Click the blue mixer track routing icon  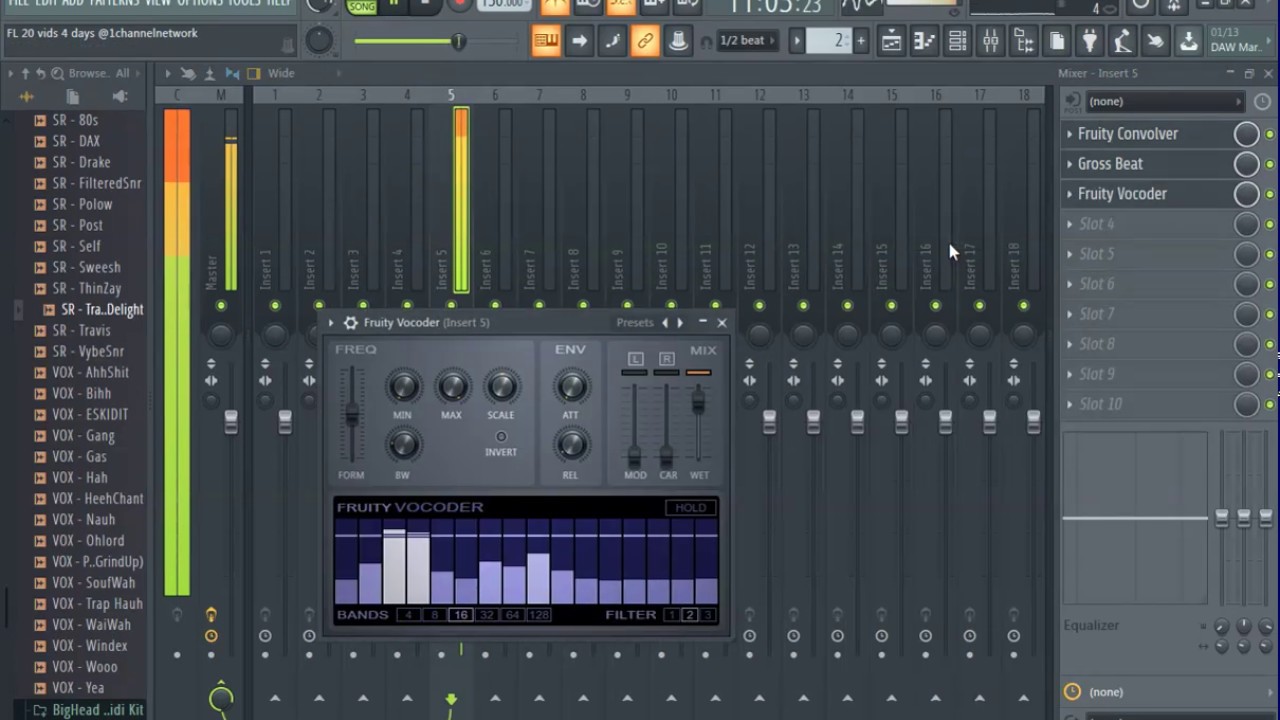(x=232, y=73)
